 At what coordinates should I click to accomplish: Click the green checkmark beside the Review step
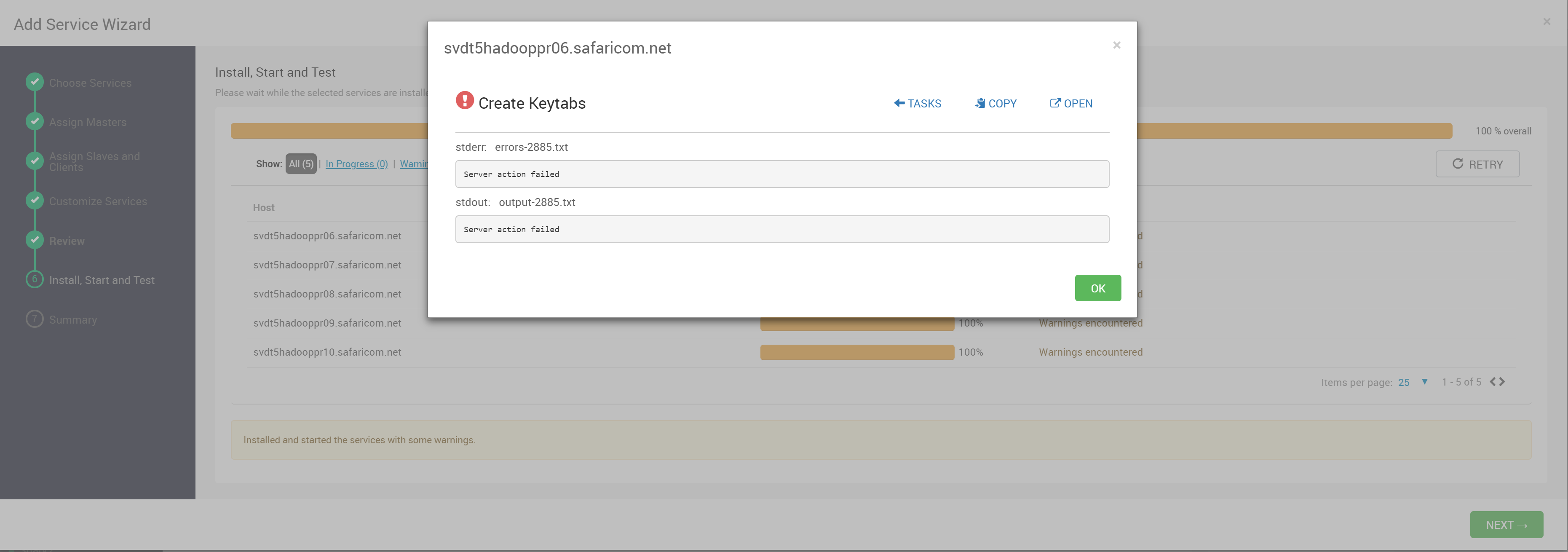[35, 240]
